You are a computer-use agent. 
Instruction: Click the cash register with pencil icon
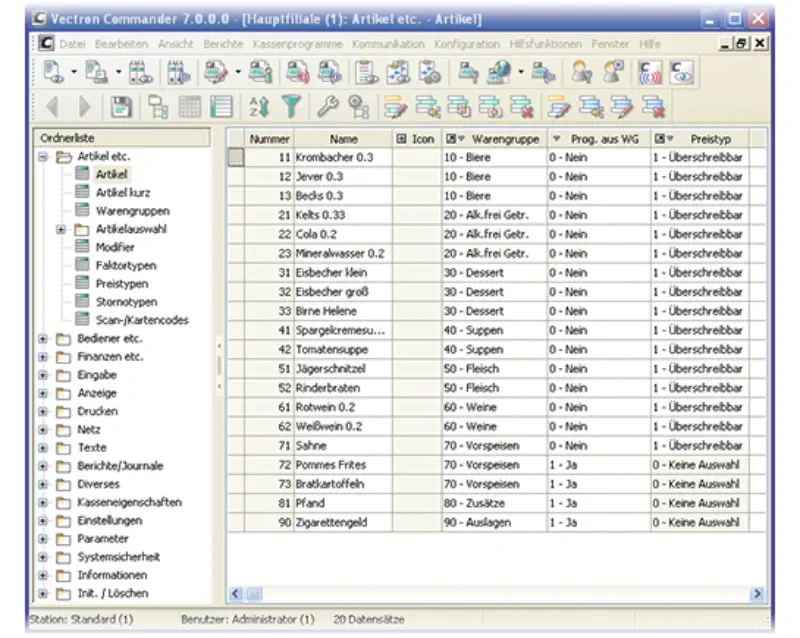point(216,72)
